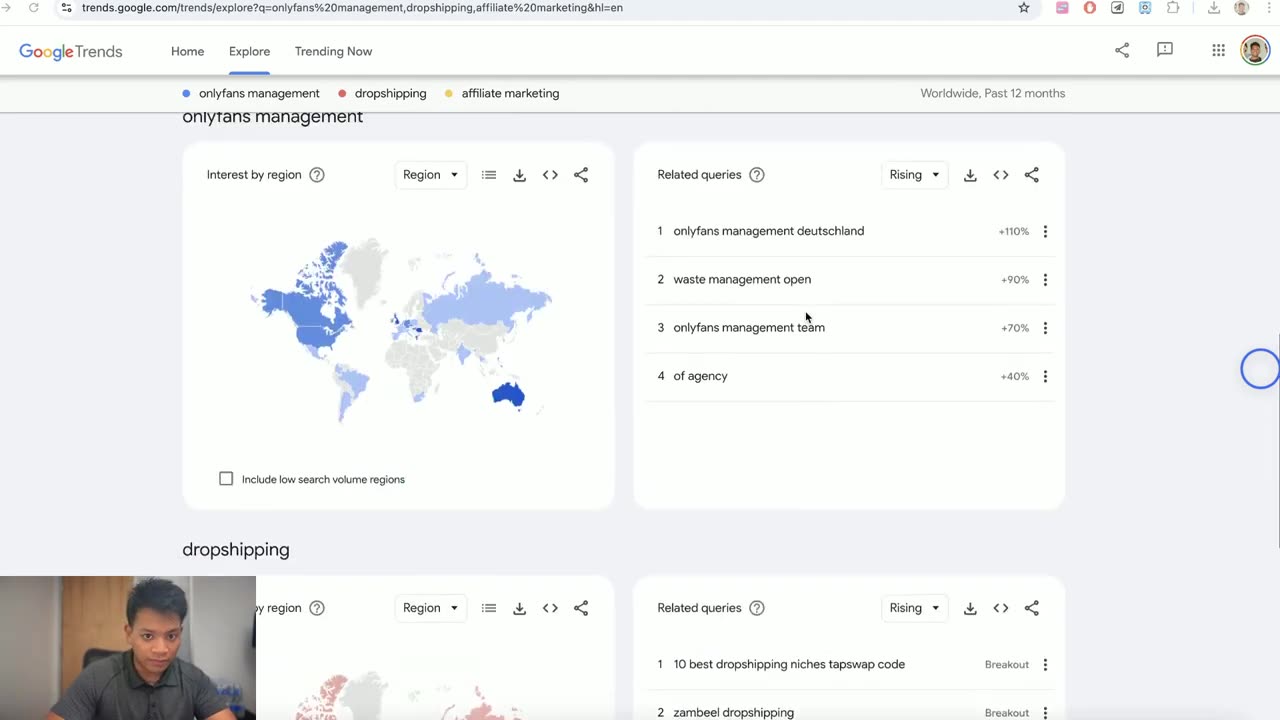The width and height of the screenshot is (1280, 720).
Task: Open the browser downloads icon
Action: tap(1214, 8)
